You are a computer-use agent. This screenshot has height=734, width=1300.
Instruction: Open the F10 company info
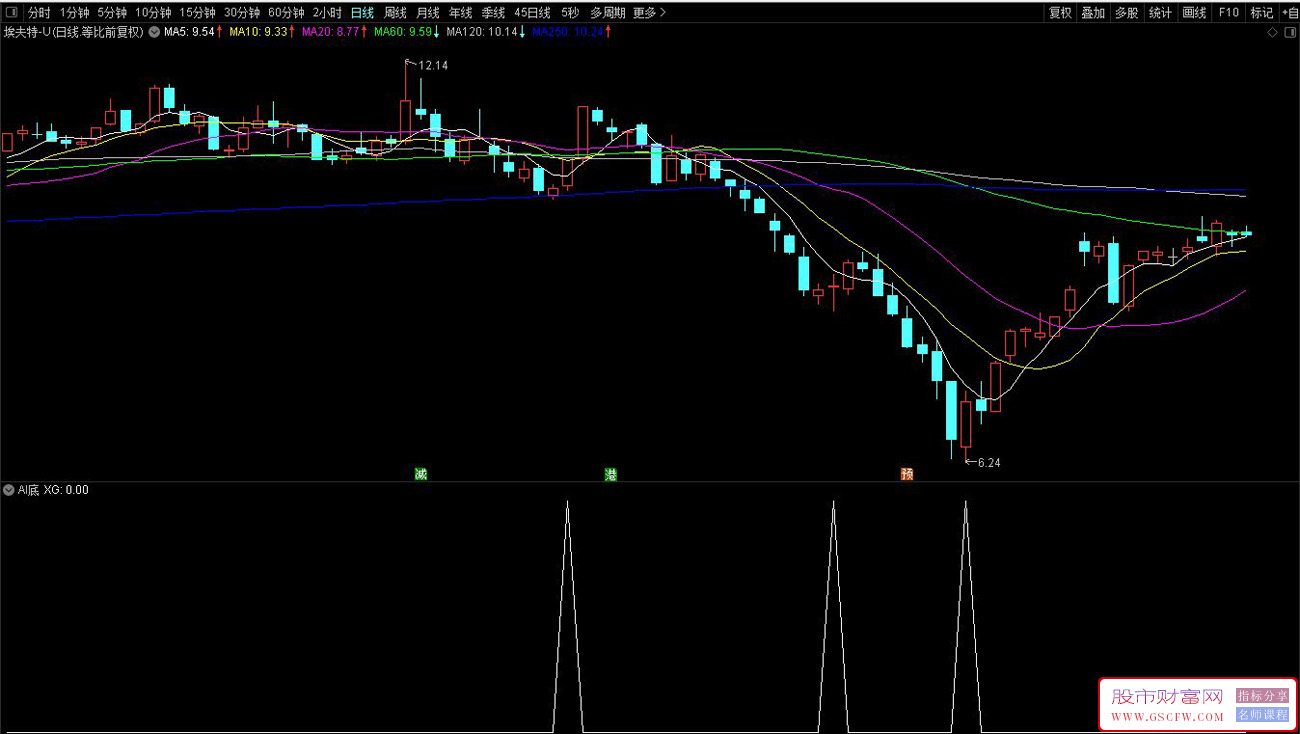[x=1229, y=13]
